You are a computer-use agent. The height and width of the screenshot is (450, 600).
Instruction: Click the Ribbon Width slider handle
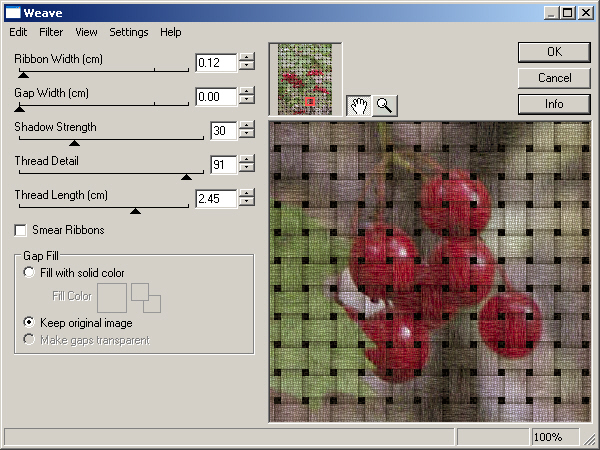23,75
